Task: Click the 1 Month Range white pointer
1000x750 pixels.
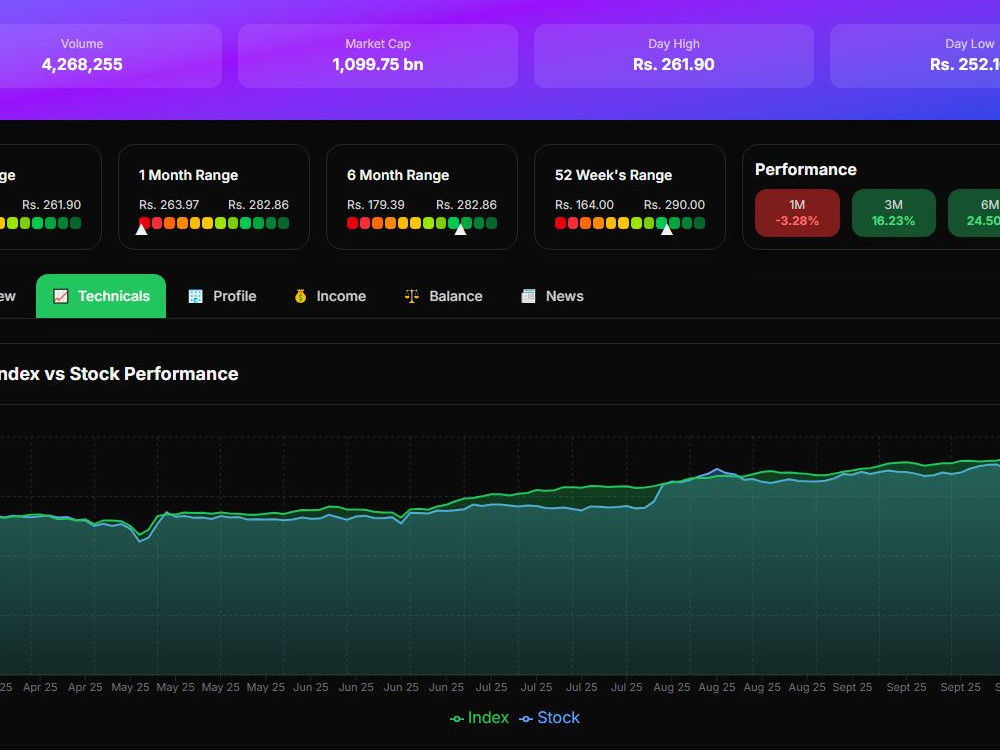Action: (x=142, y=230)
